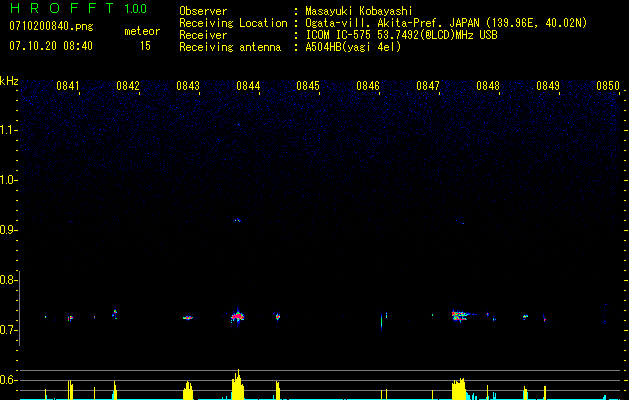The height and width of the screenshot is (400, 629).
Task: Click the long meteor echo after 0847
Action: coord(461,315)
